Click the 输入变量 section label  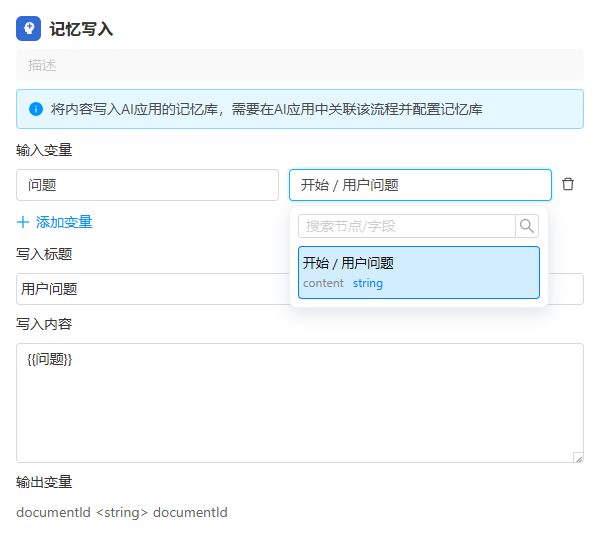[x=44, y=151]
